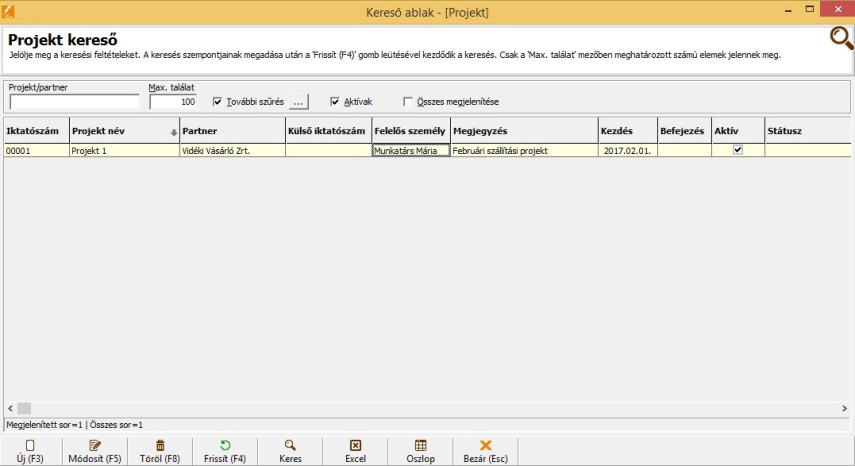Viewport: 855px width, 466px height.
Task: Click into the Projekt/partner search field
Action: [74, 102]
